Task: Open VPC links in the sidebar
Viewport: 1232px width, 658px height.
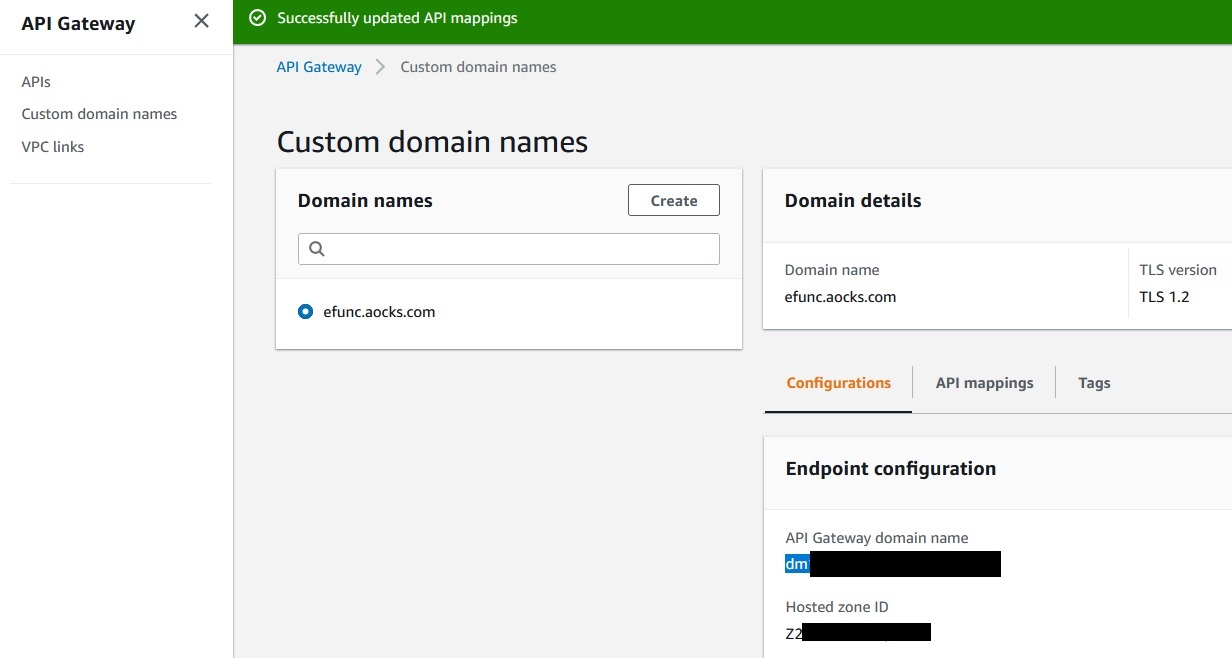Action: click(x=53, y=147)
